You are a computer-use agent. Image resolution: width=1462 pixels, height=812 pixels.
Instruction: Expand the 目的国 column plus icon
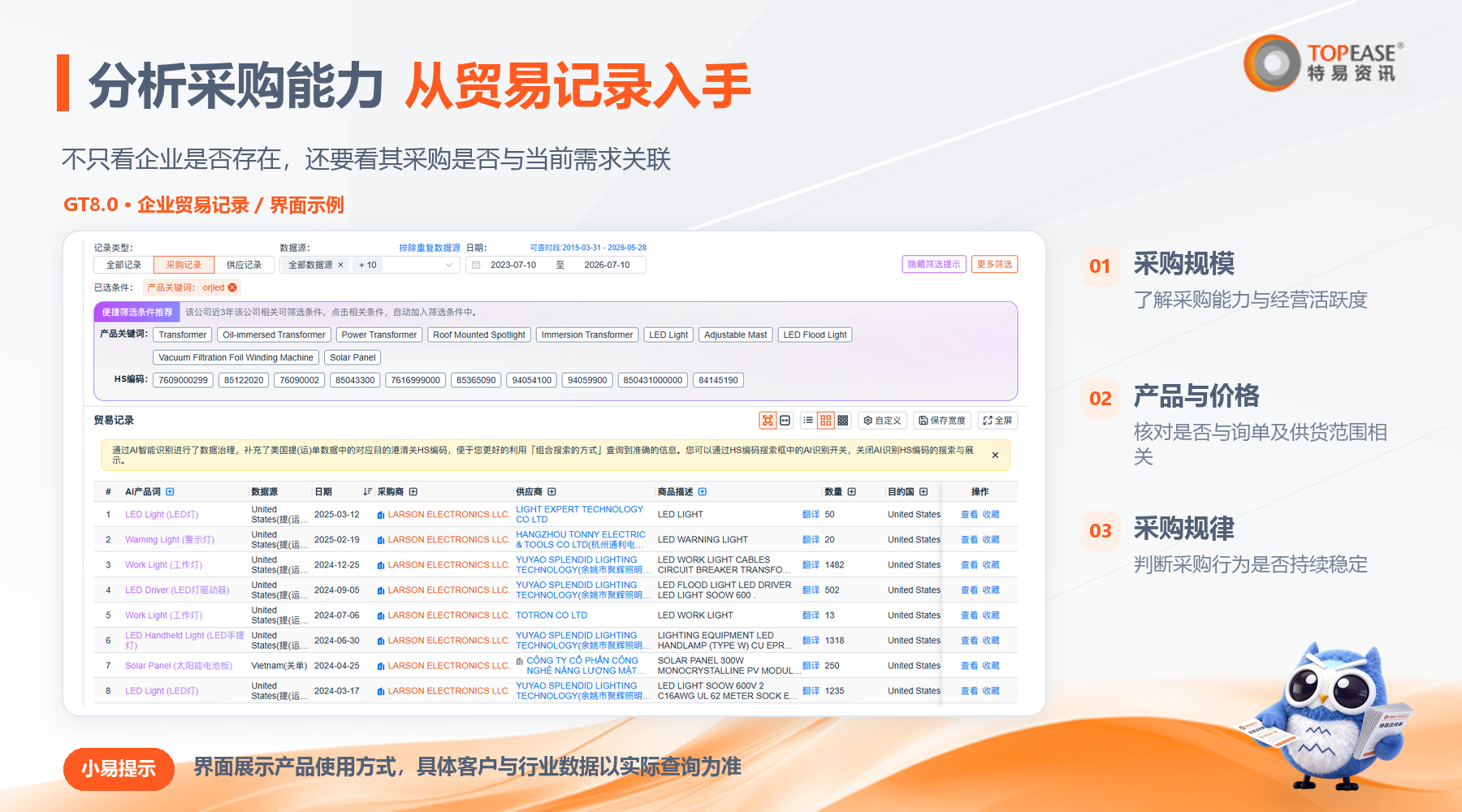pyautogui.click(x=923, y=491)
